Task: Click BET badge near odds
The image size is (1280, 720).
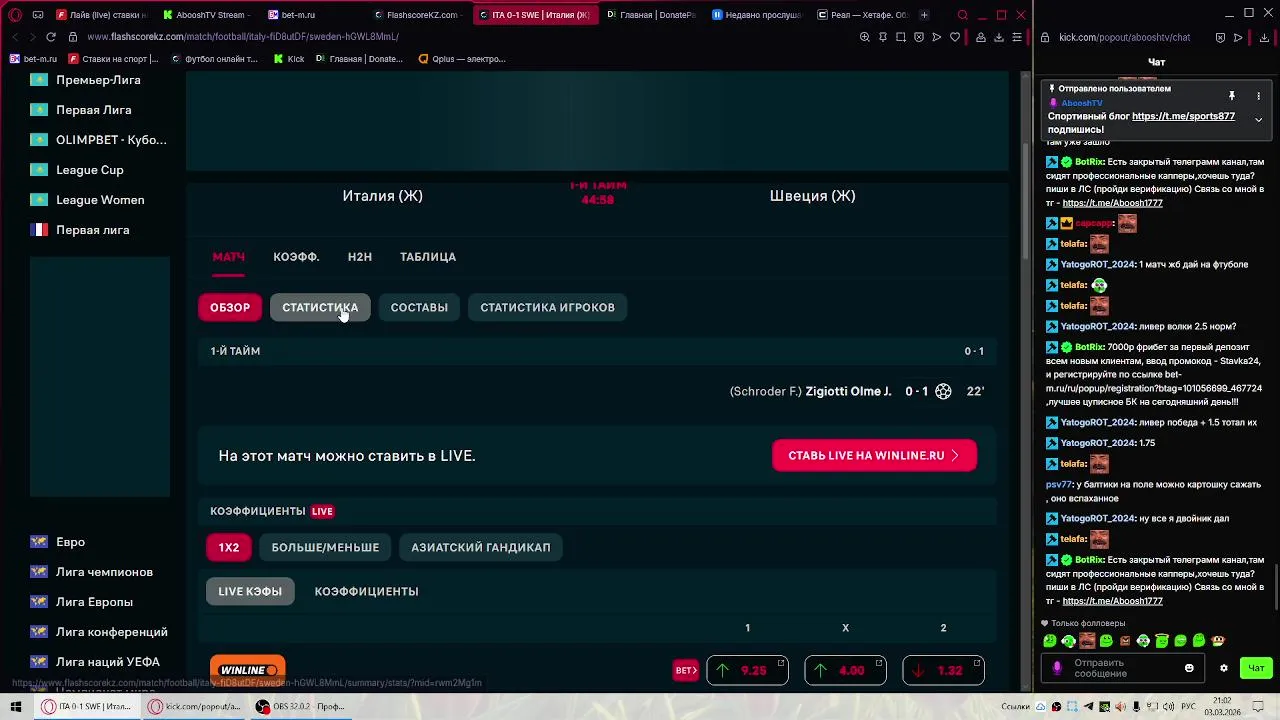Action: [x=686, y=670]
